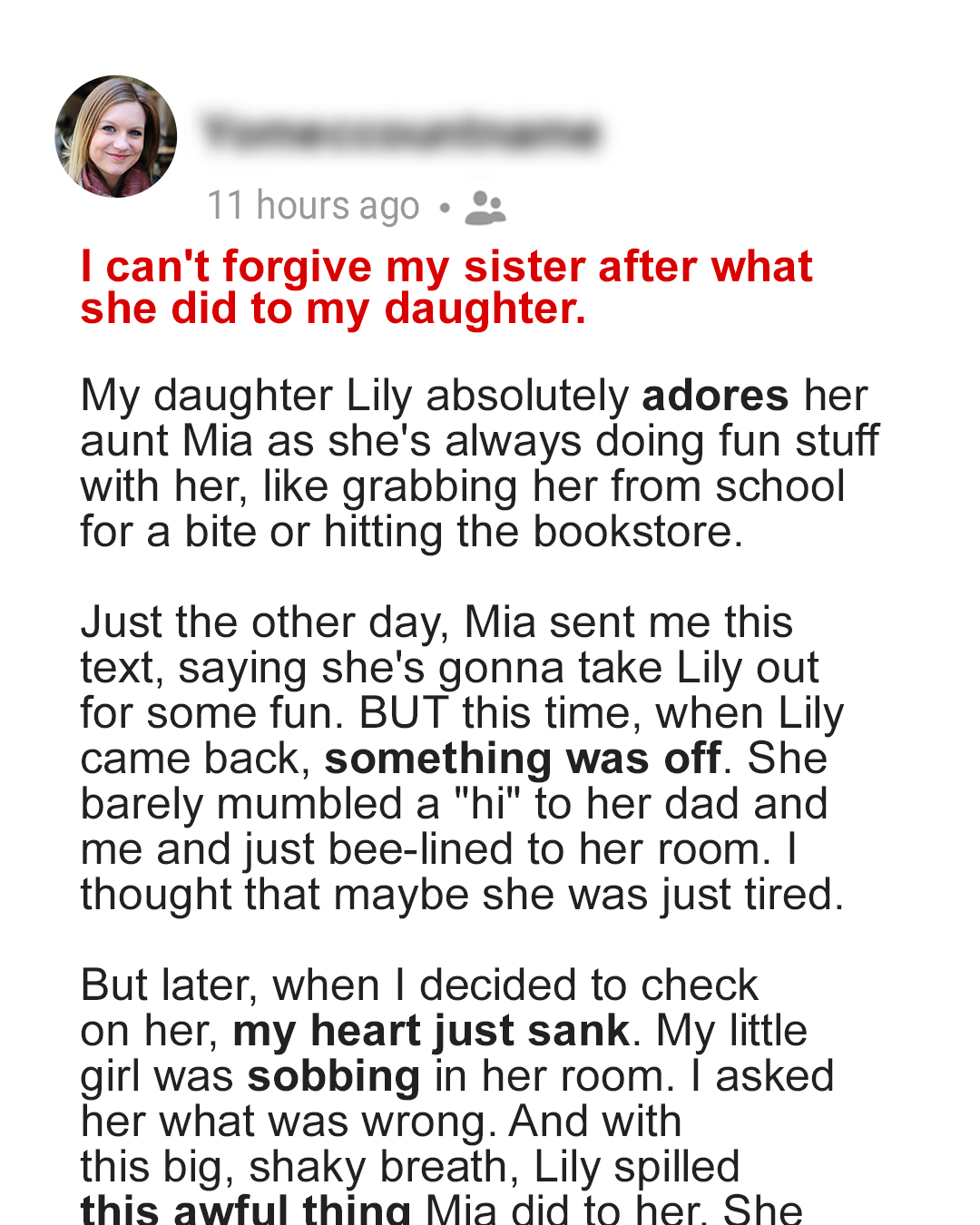Screen dimensions: 980x1225
Task: Click the bold phrase "my heart just sank"
Action: click(x=431, y=1031)
